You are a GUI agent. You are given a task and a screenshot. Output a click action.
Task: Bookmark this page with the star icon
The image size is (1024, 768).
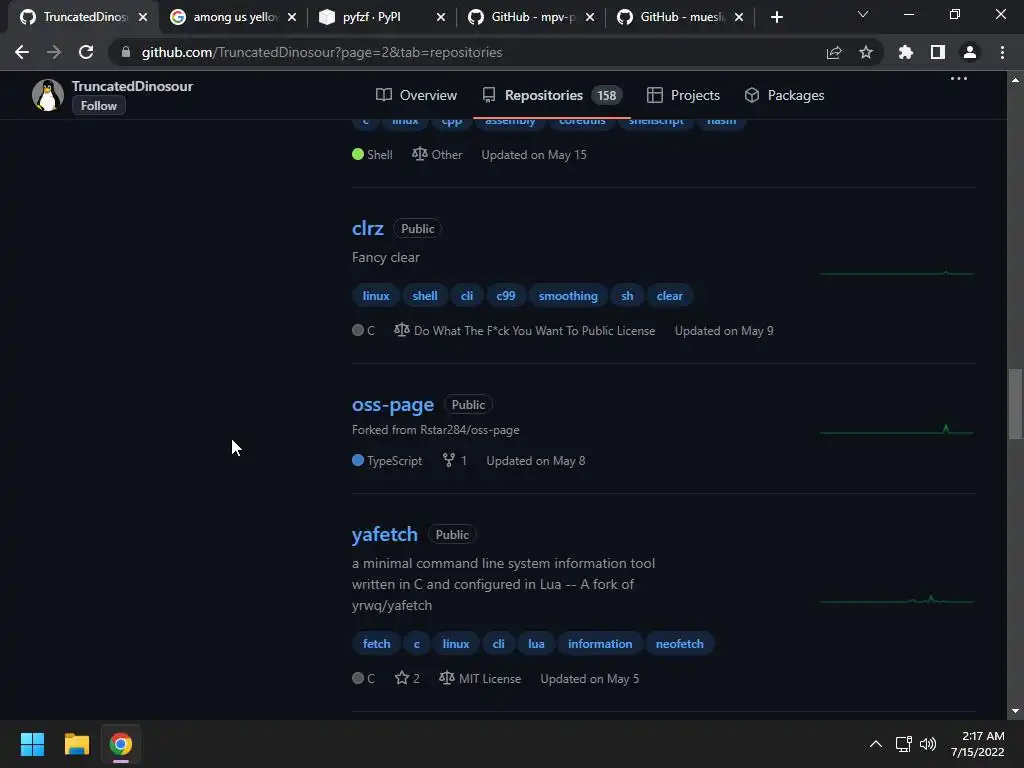(x=866, y=52)
